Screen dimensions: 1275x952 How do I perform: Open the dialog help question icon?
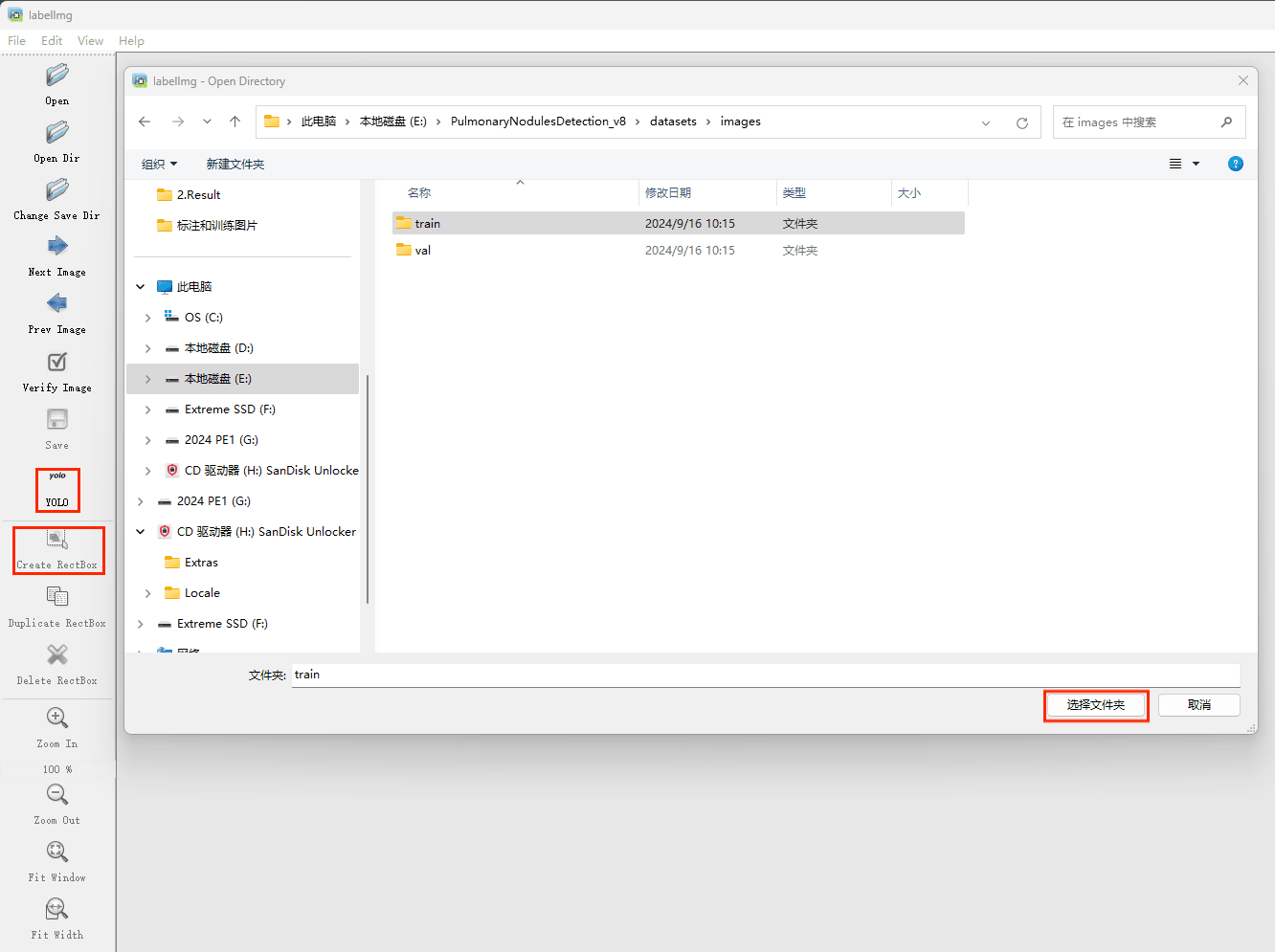click(1236, 164)
